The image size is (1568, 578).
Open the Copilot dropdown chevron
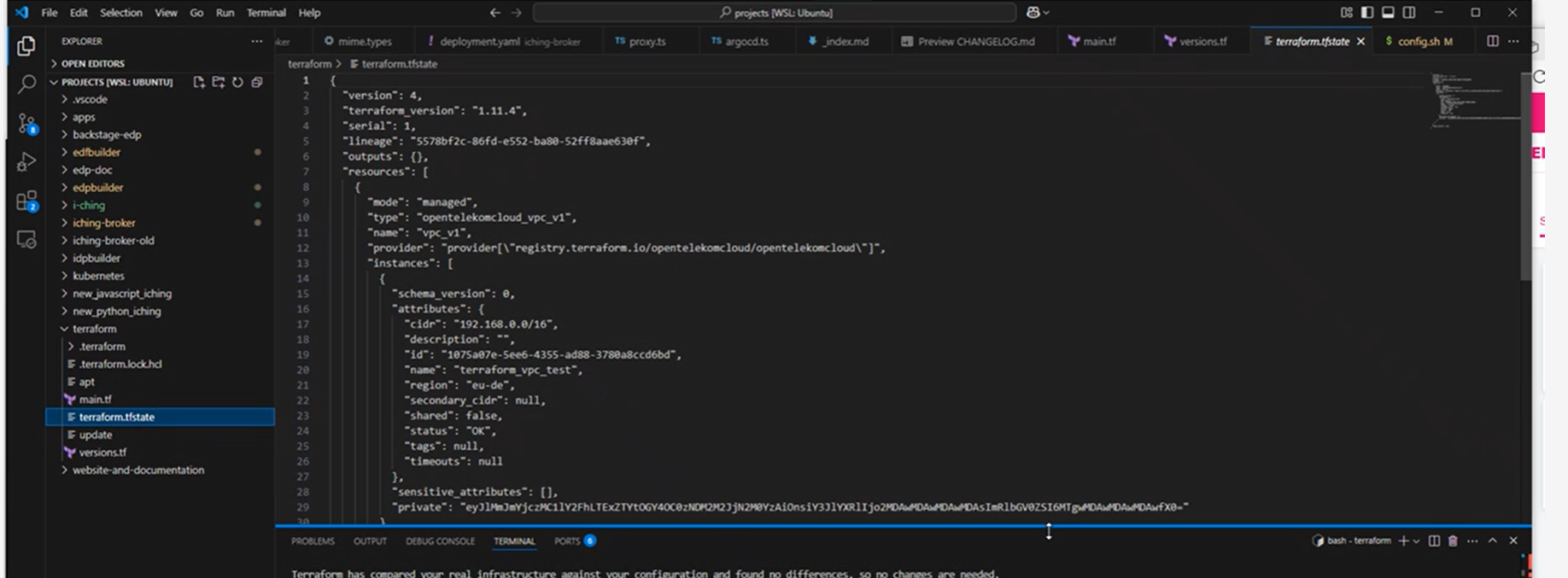tap(1046, 13)
